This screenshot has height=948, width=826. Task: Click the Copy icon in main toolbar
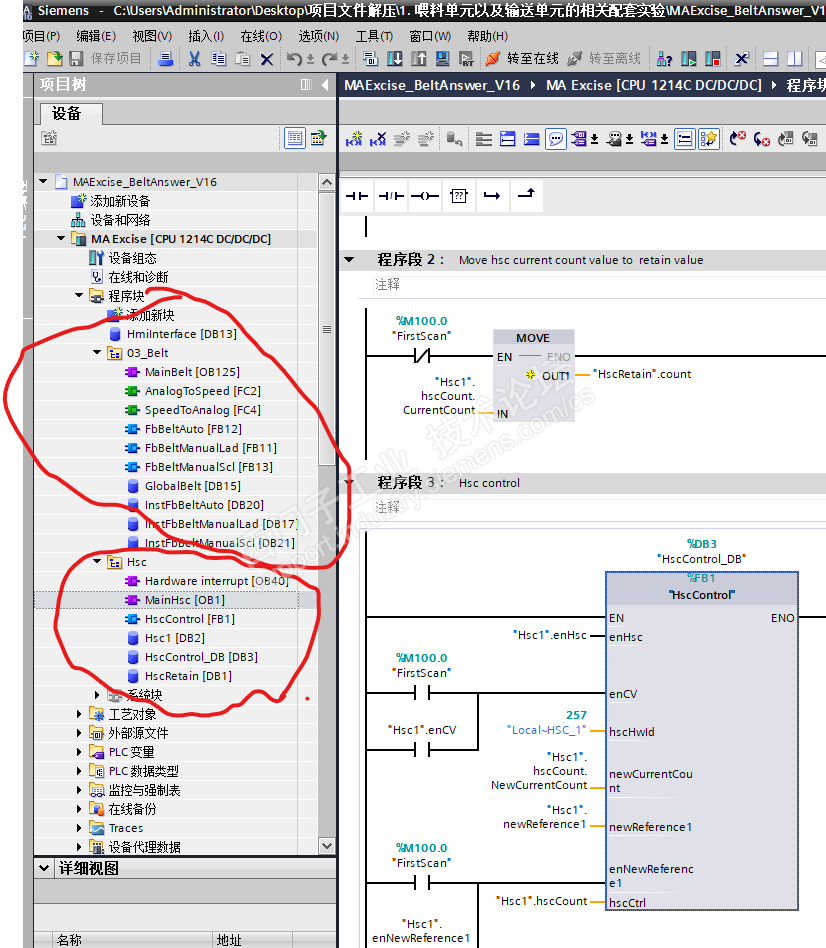coord(218,59)
